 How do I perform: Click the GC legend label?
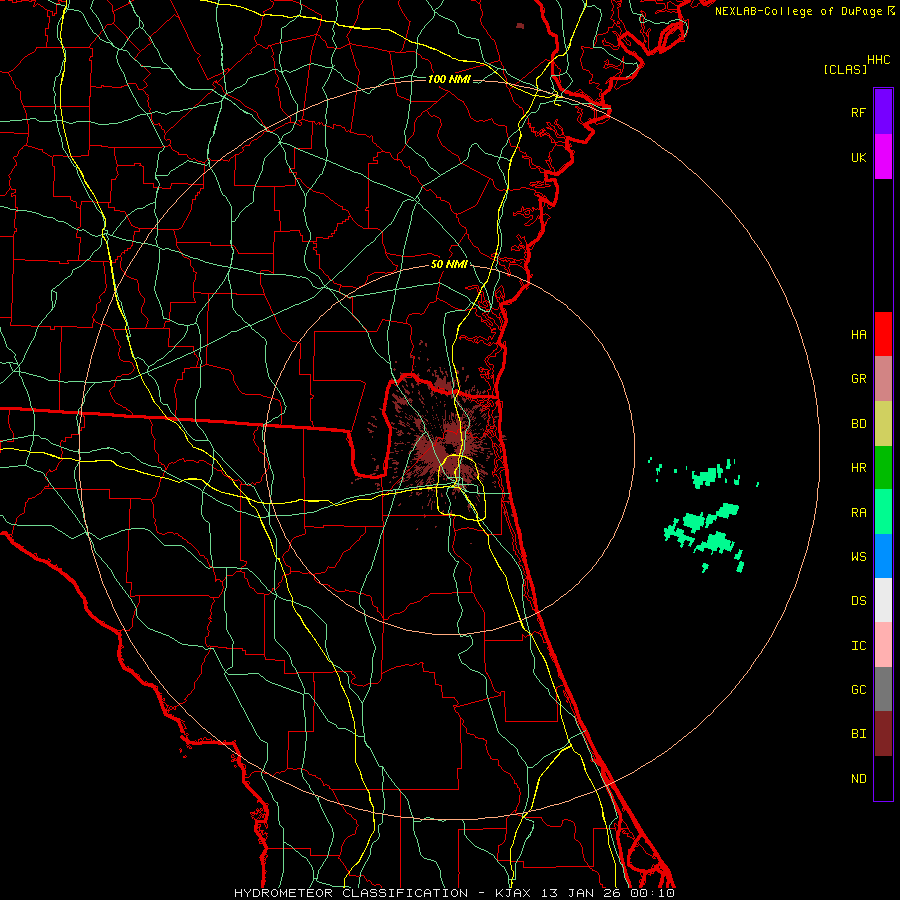[858, 690]
